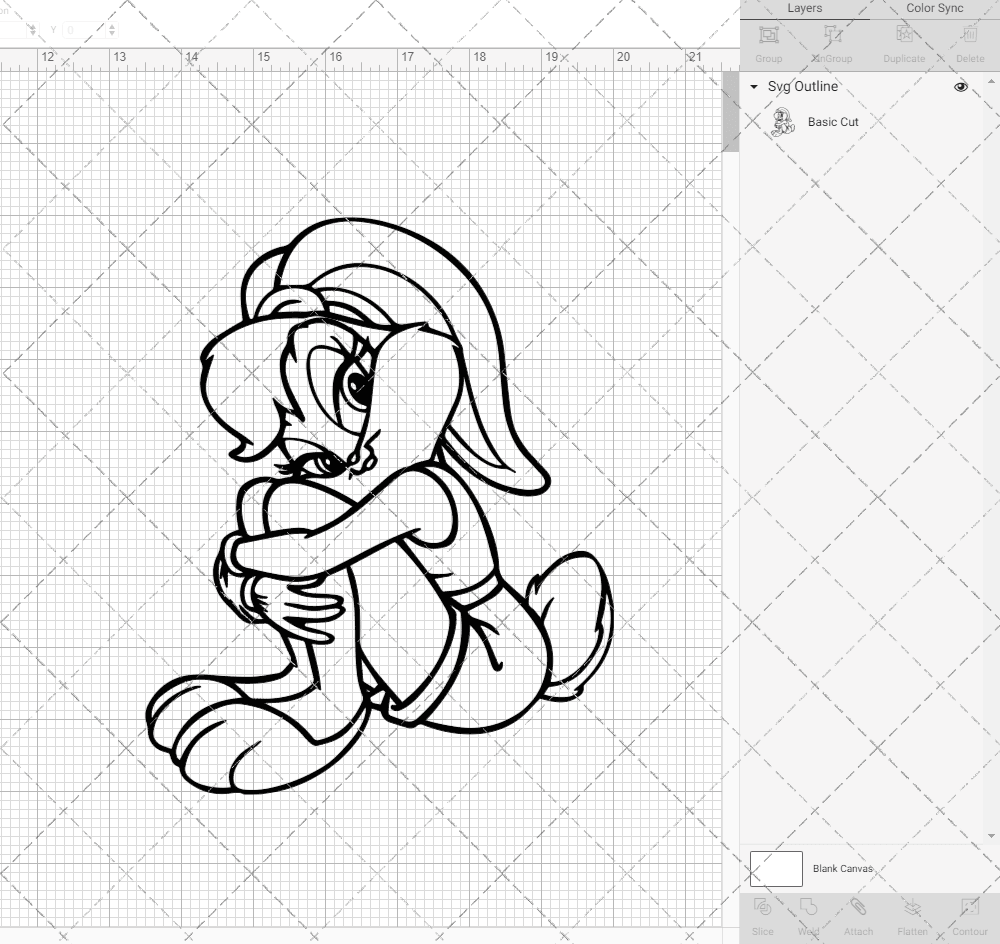Click the Duplicate icon
The image size is (1000, 944).
pos(904,35)
